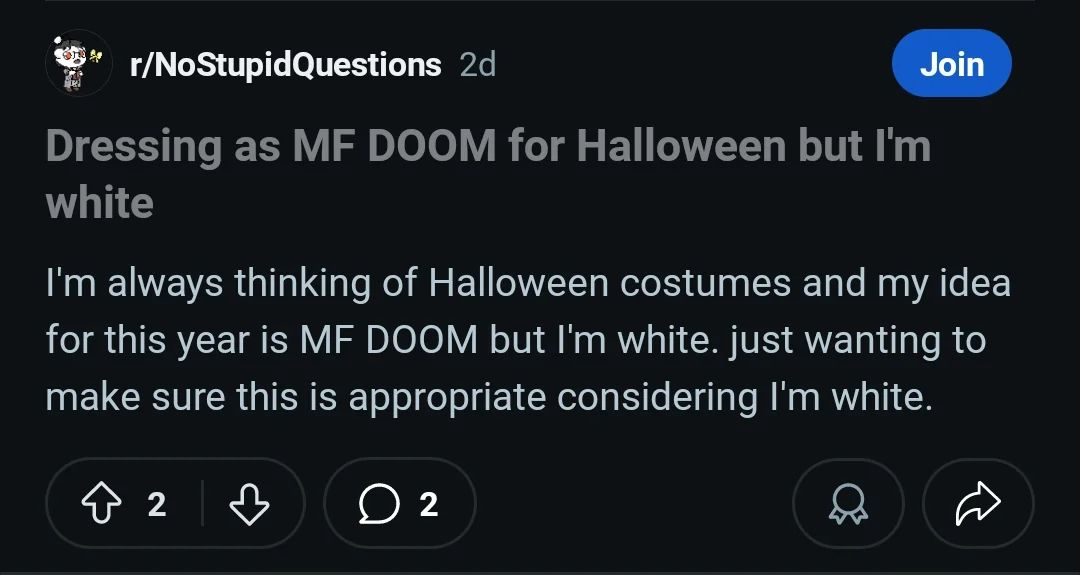
Task: Join the NoStupidQuestions community
Action: click(x=951, y=64)
